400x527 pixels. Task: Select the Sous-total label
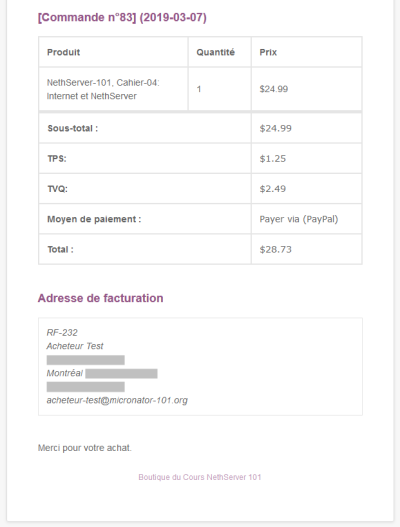pos(73,128)
